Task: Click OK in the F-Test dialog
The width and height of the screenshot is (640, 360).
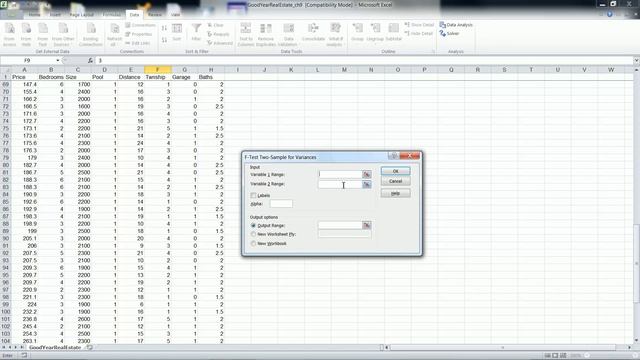Action: click(396, 171)
